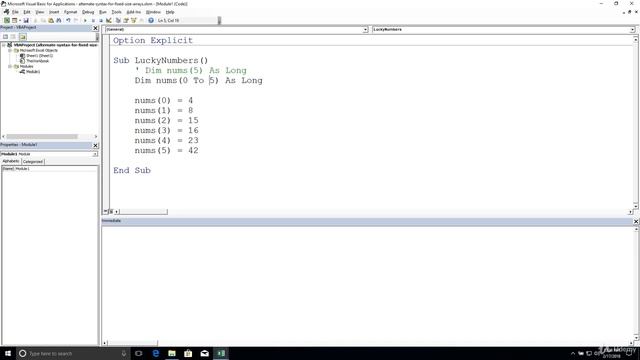Image resolution: width=640 pixels, height=360 pixels.
Task: Click View Code icon in Project panel
Action: point(6,37)
